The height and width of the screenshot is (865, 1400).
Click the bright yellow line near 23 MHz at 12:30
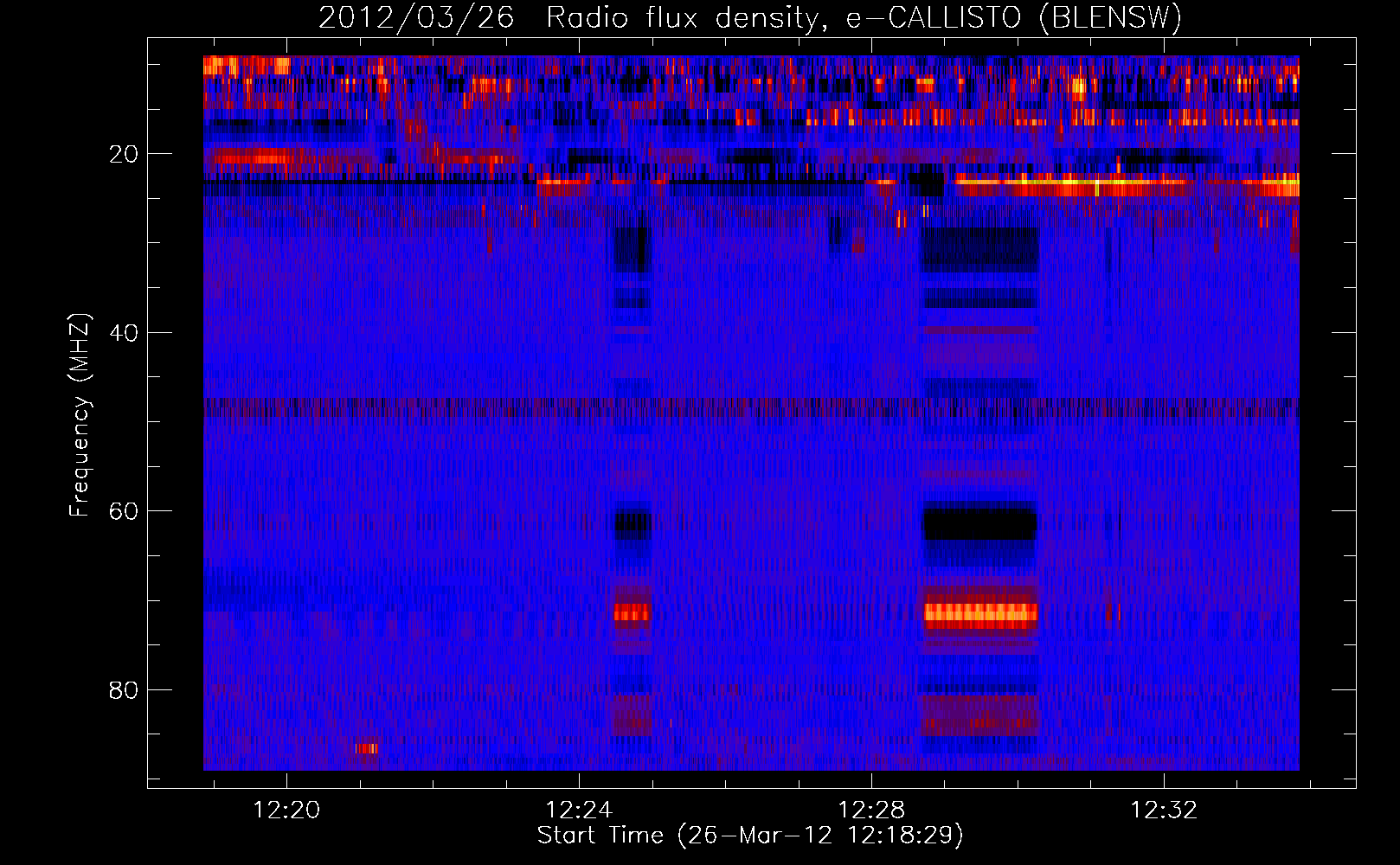point(1073,182)
